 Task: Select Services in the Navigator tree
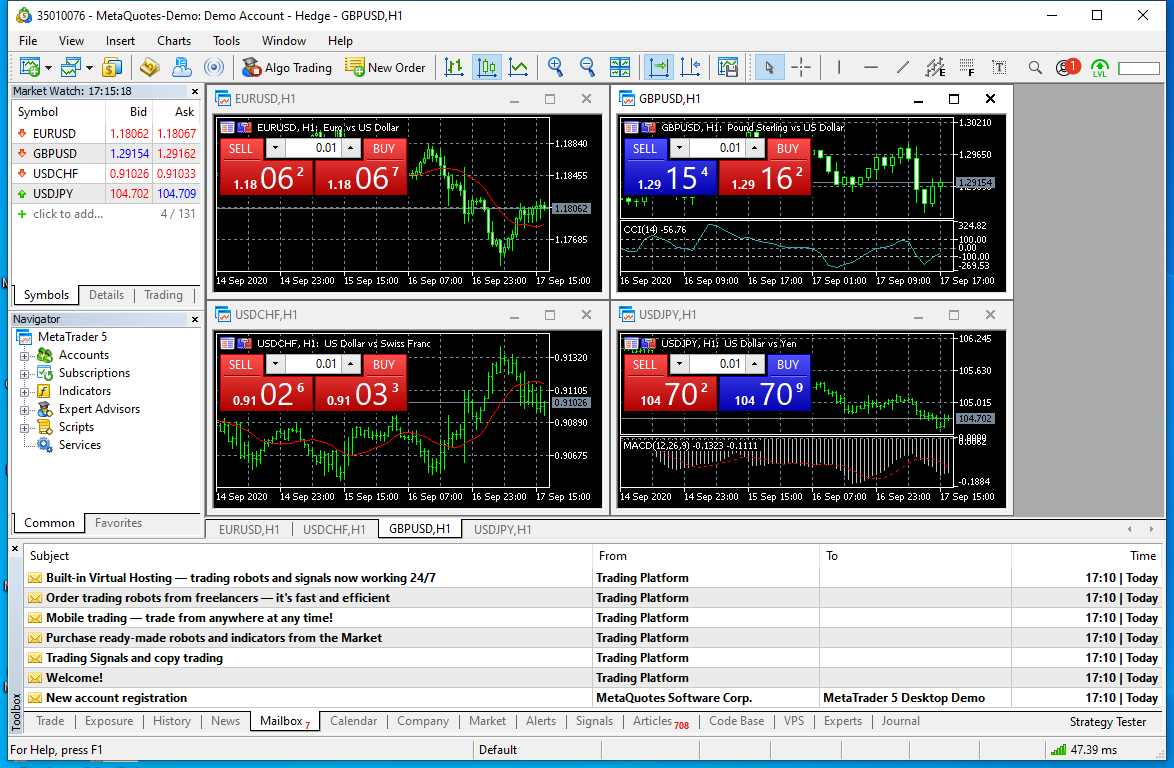[79, 445]
